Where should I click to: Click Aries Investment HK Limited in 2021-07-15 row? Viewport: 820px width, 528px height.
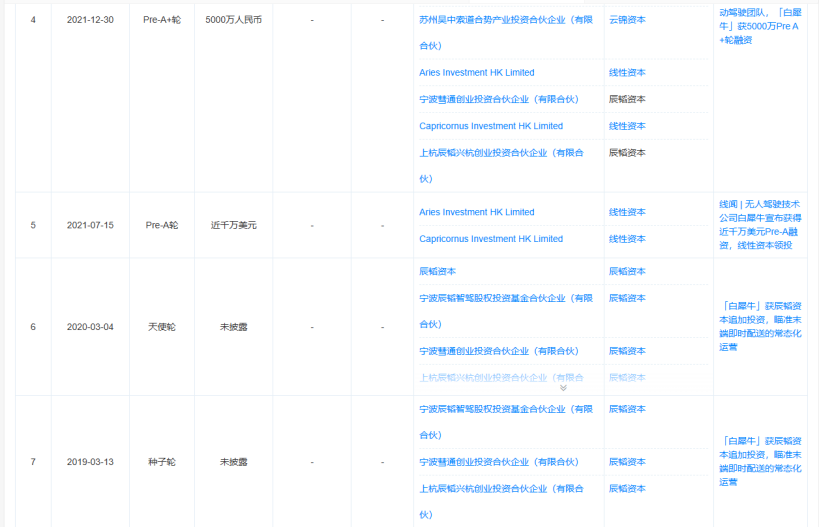coord(476,212)
